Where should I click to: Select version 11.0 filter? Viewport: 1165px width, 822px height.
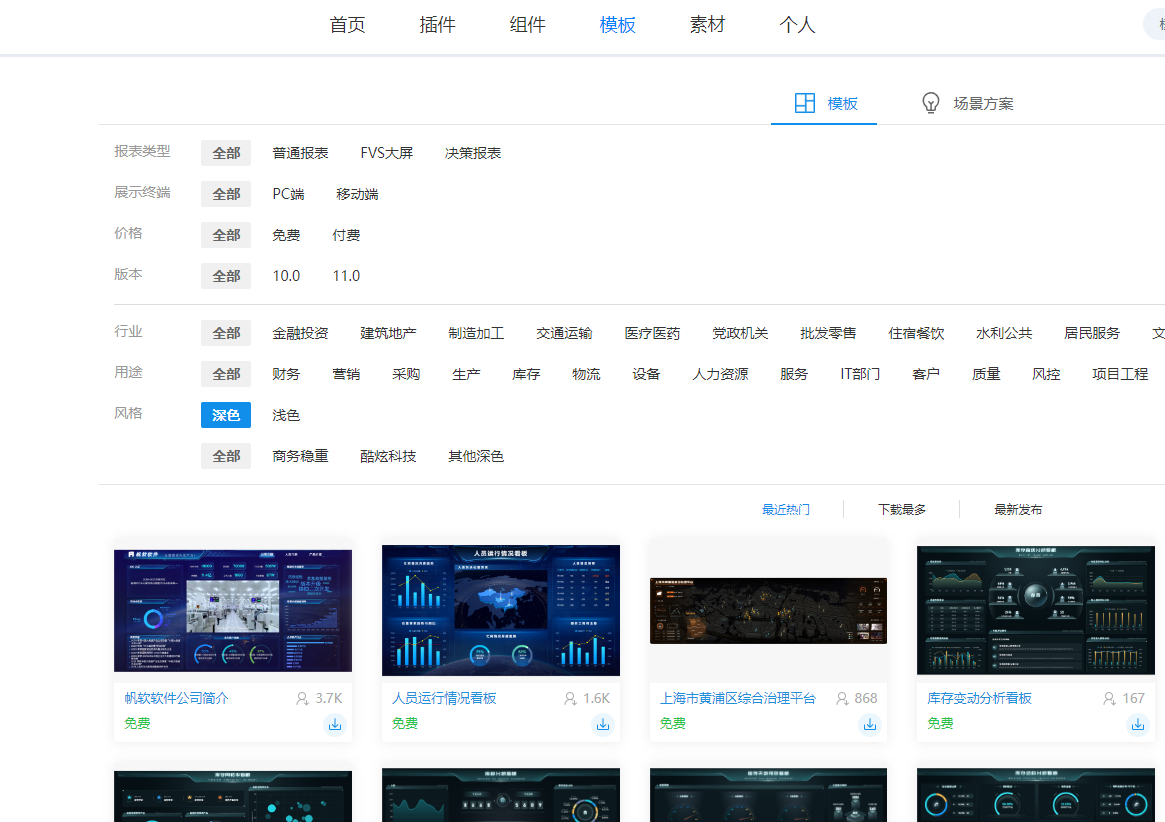click(x=346, y=276)
